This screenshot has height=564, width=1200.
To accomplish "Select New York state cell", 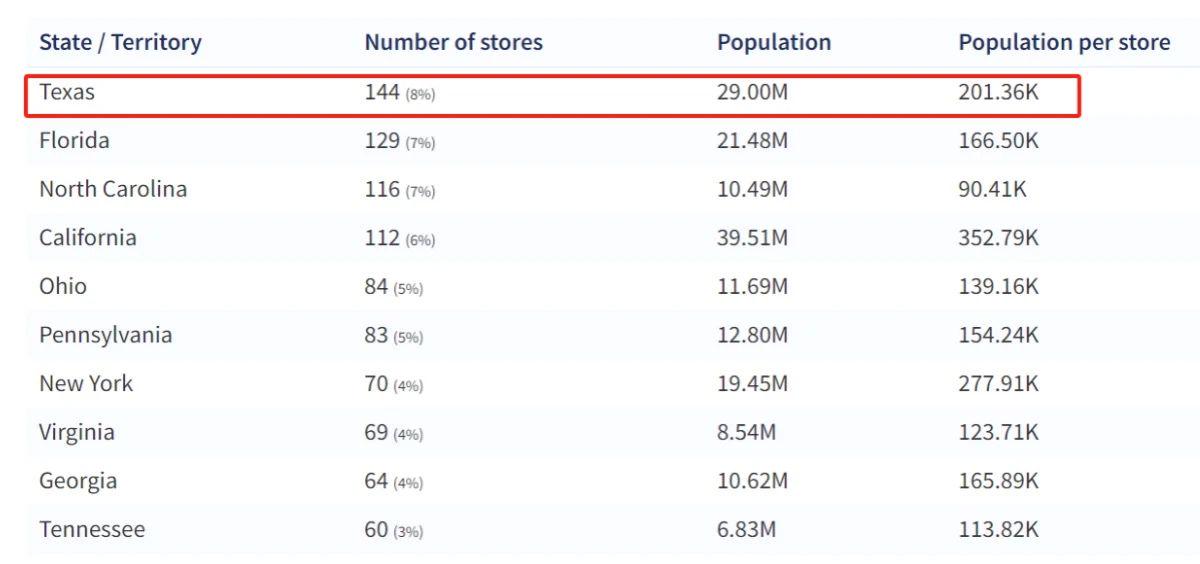I will click(x=86, y=384).
